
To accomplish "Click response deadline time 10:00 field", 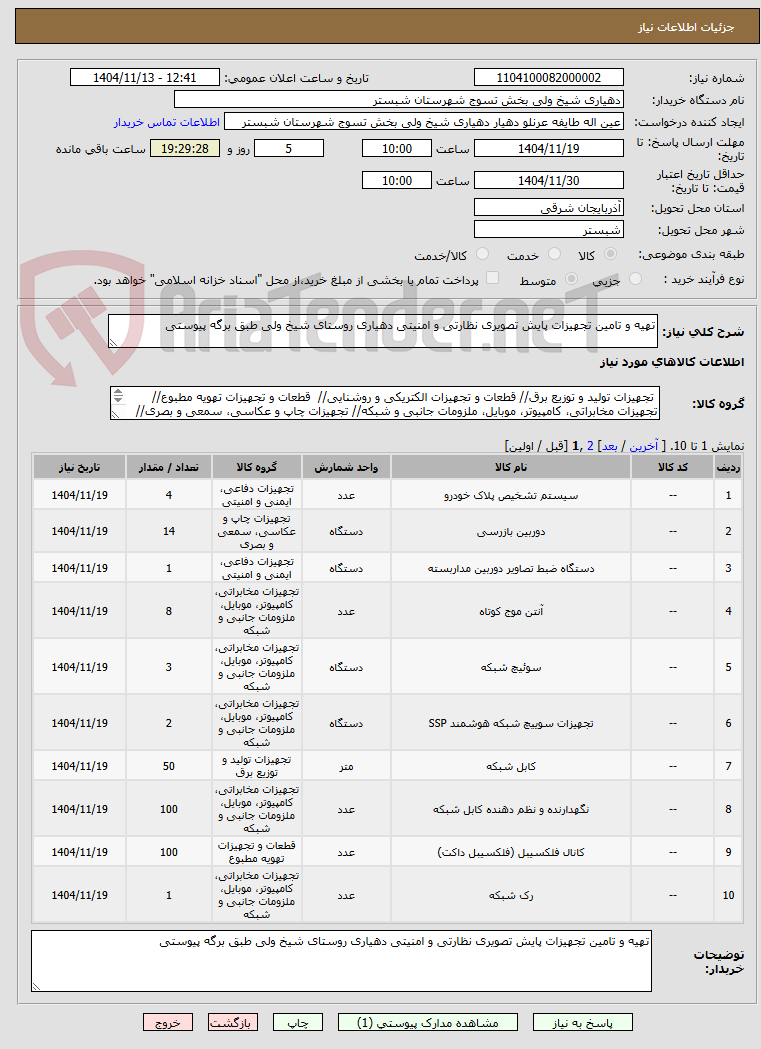I will tap(397, 149).
